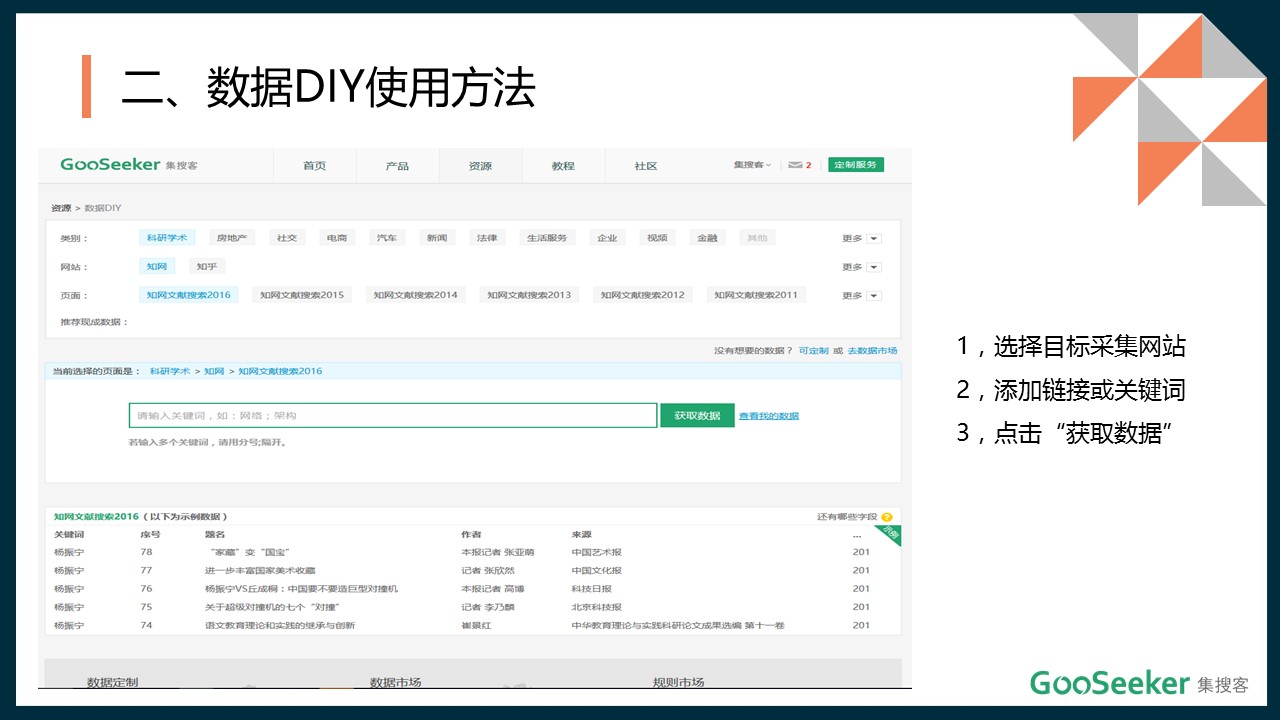Select page 知网文献搜索2016
This screenshot has height=720, width=1280.
point(189,295)
